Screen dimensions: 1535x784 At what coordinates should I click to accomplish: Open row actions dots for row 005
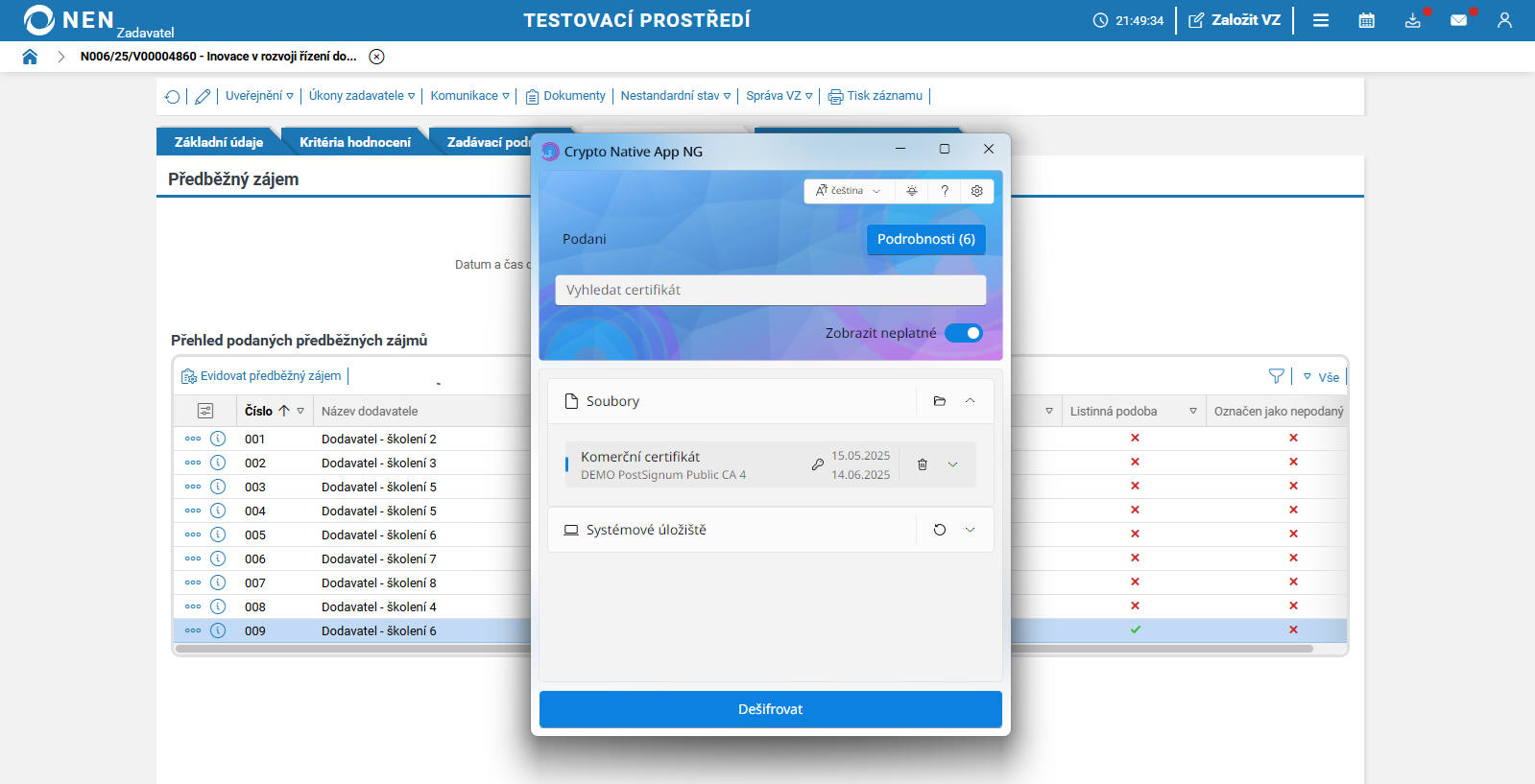pos(193,535)
